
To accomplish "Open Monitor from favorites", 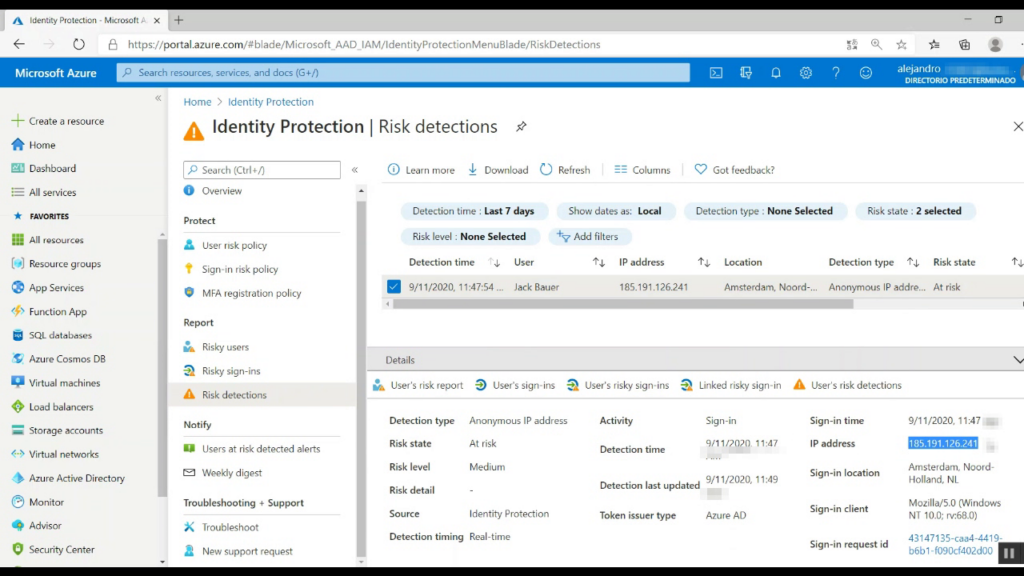I will point(46,502).
